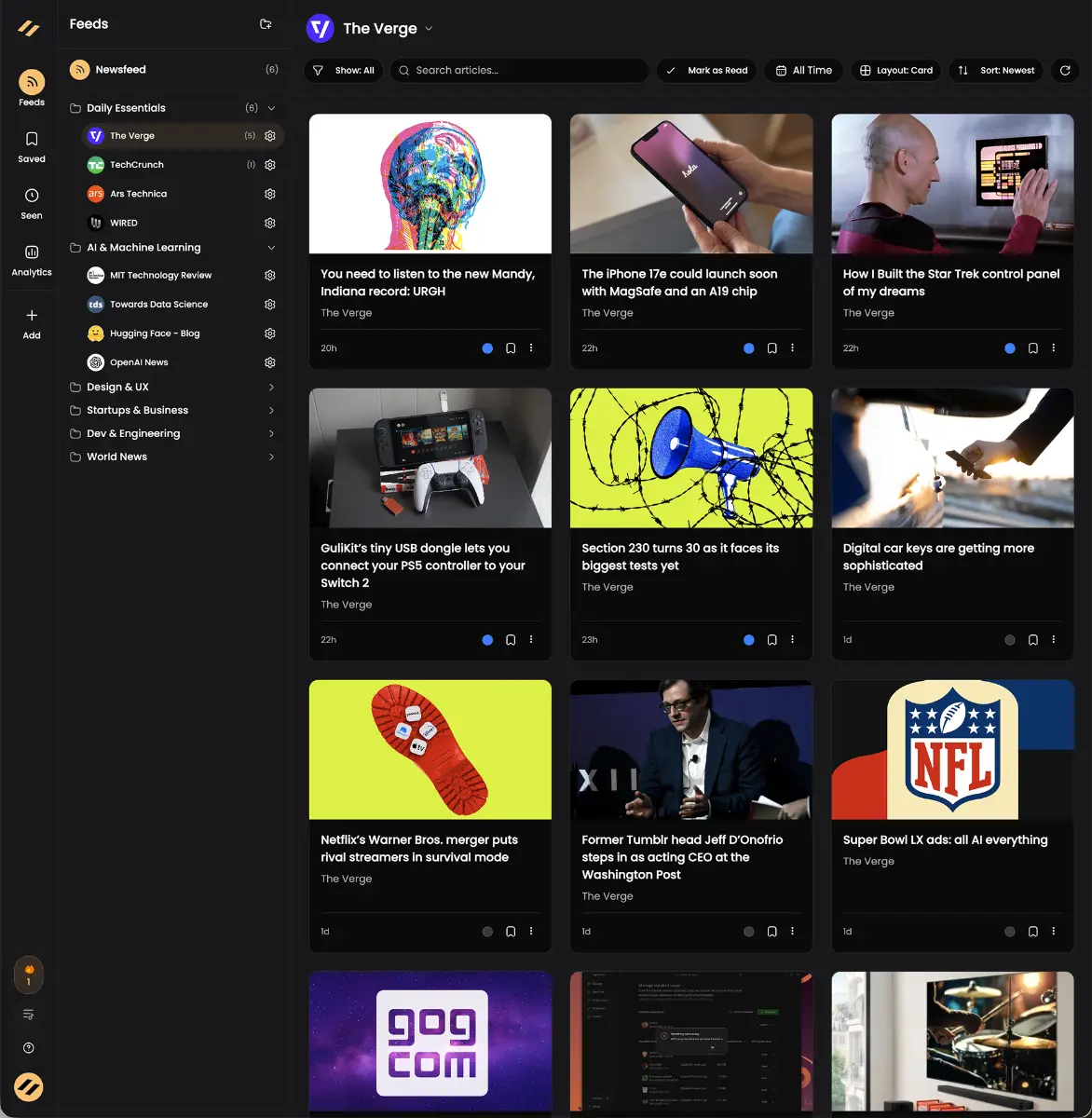Open settings gear for MIT Technology Review
The width and height of the screenshot is (1092, 1118).
pyautogui.click(x=270, y=276)
